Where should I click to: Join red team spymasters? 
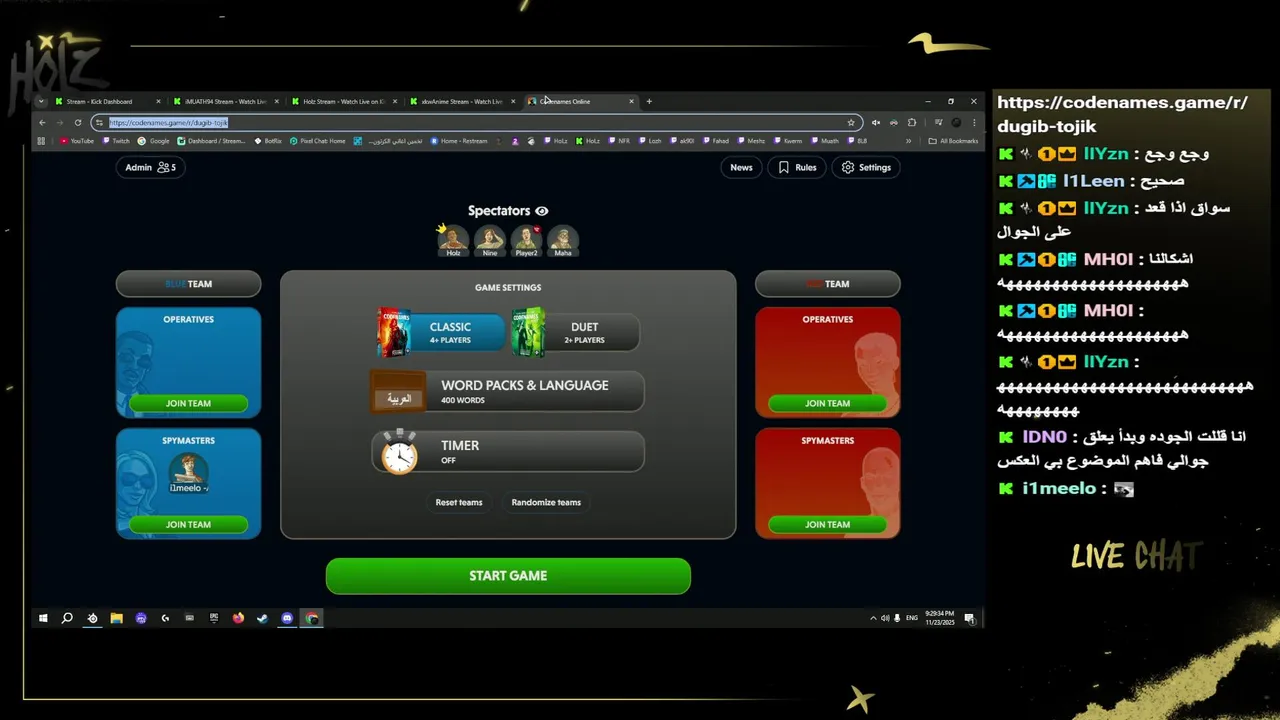(827, 524)
